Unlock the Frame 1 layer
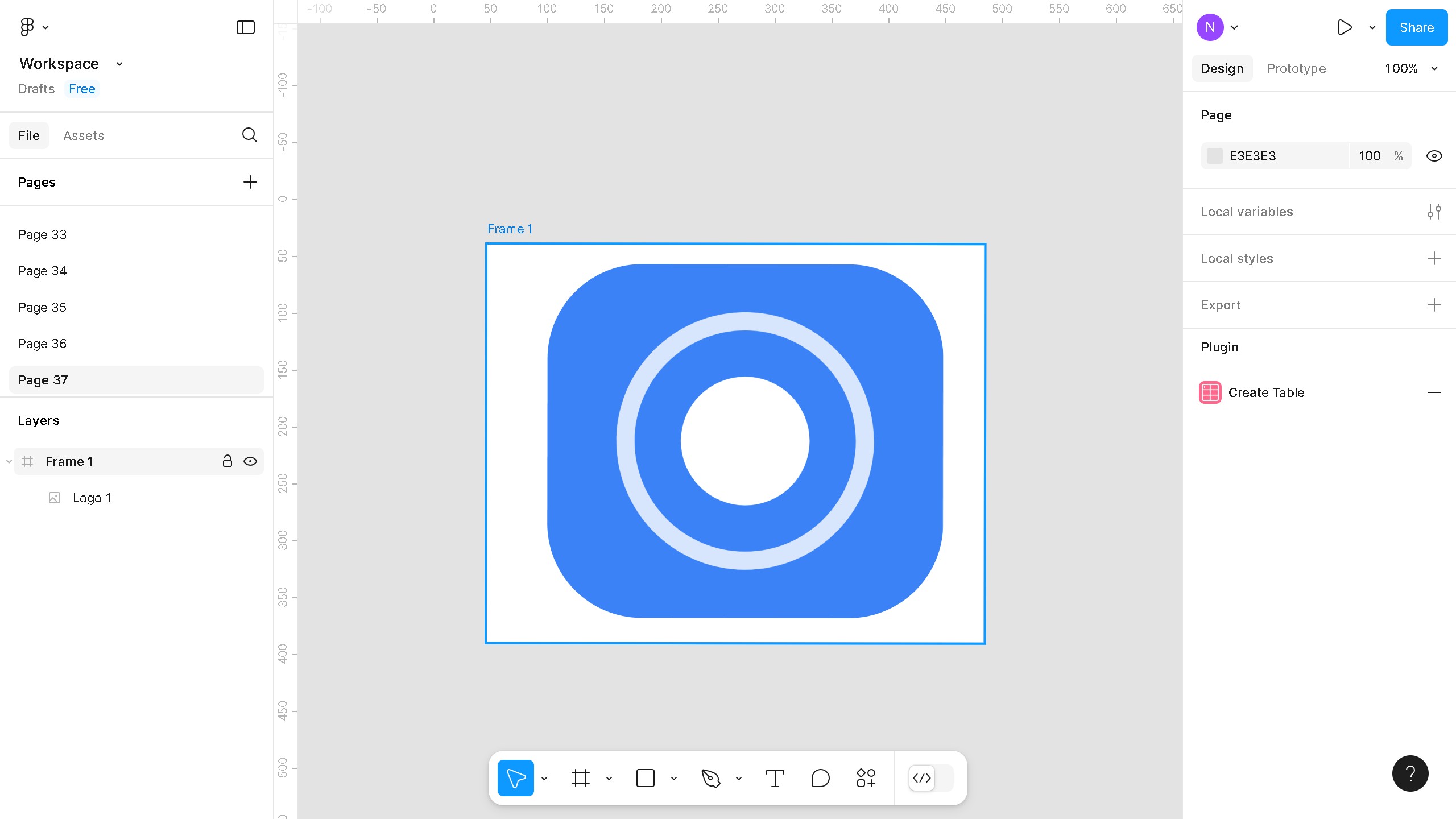1456x819 pixels. (227, 461)
